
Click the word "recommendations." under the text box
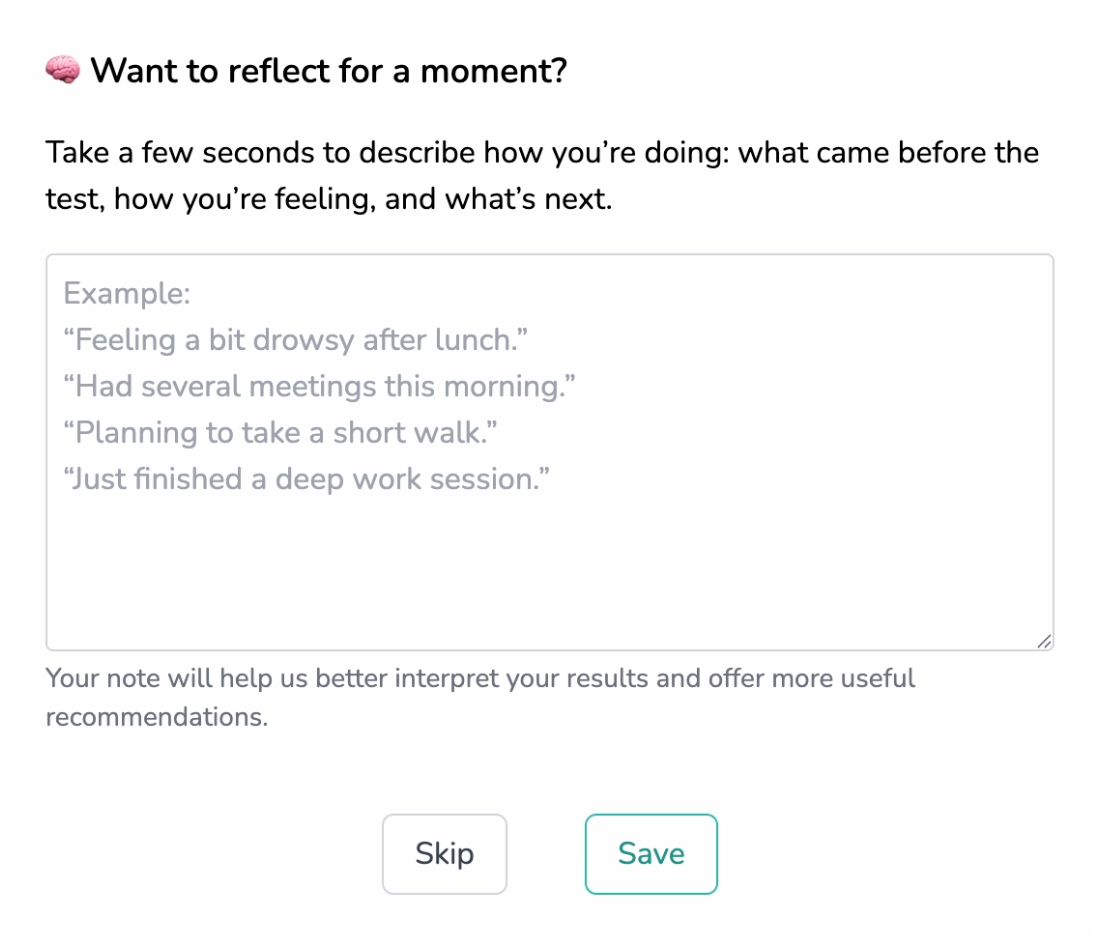coord(157,717)
